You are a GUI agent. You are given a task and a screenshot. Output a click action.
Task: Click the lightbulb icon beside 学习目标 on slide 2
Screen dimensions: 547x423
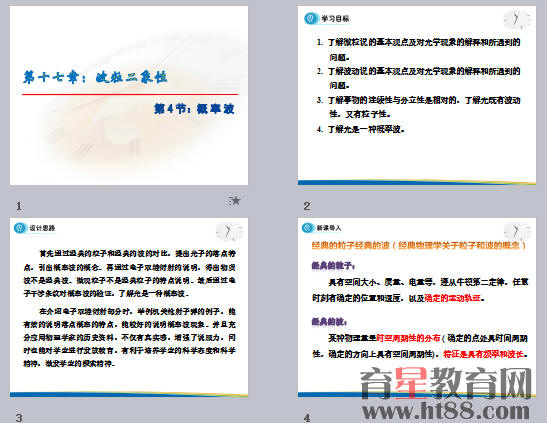pyautogui.click(x=310, y=18)
